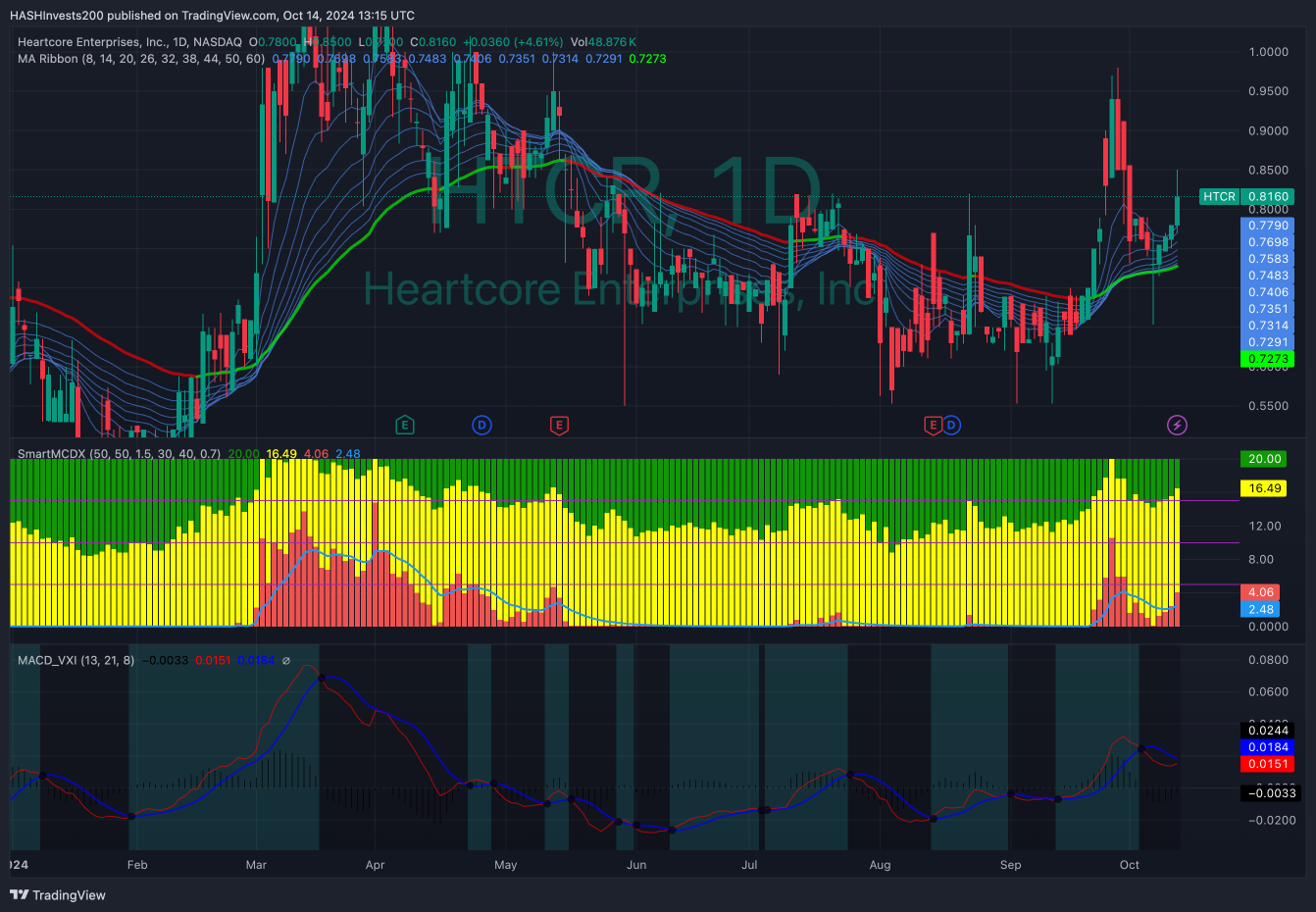Viewport: 1316px width, 912px height.
Task: Click the Aug label on time axis
Action: pos(880,865)
